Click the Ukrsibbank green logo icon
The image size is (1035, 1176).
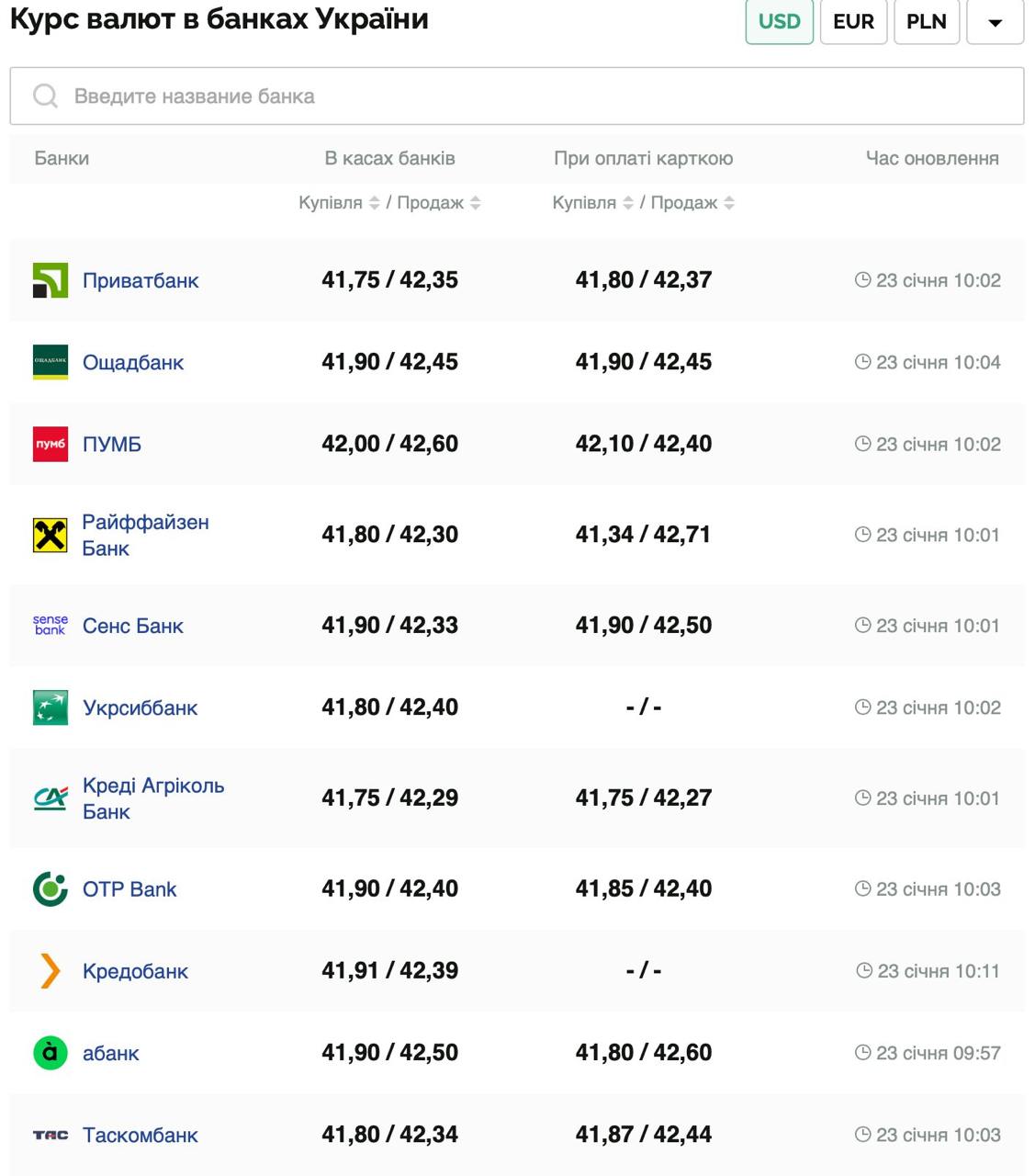click(x=51, y=707)
